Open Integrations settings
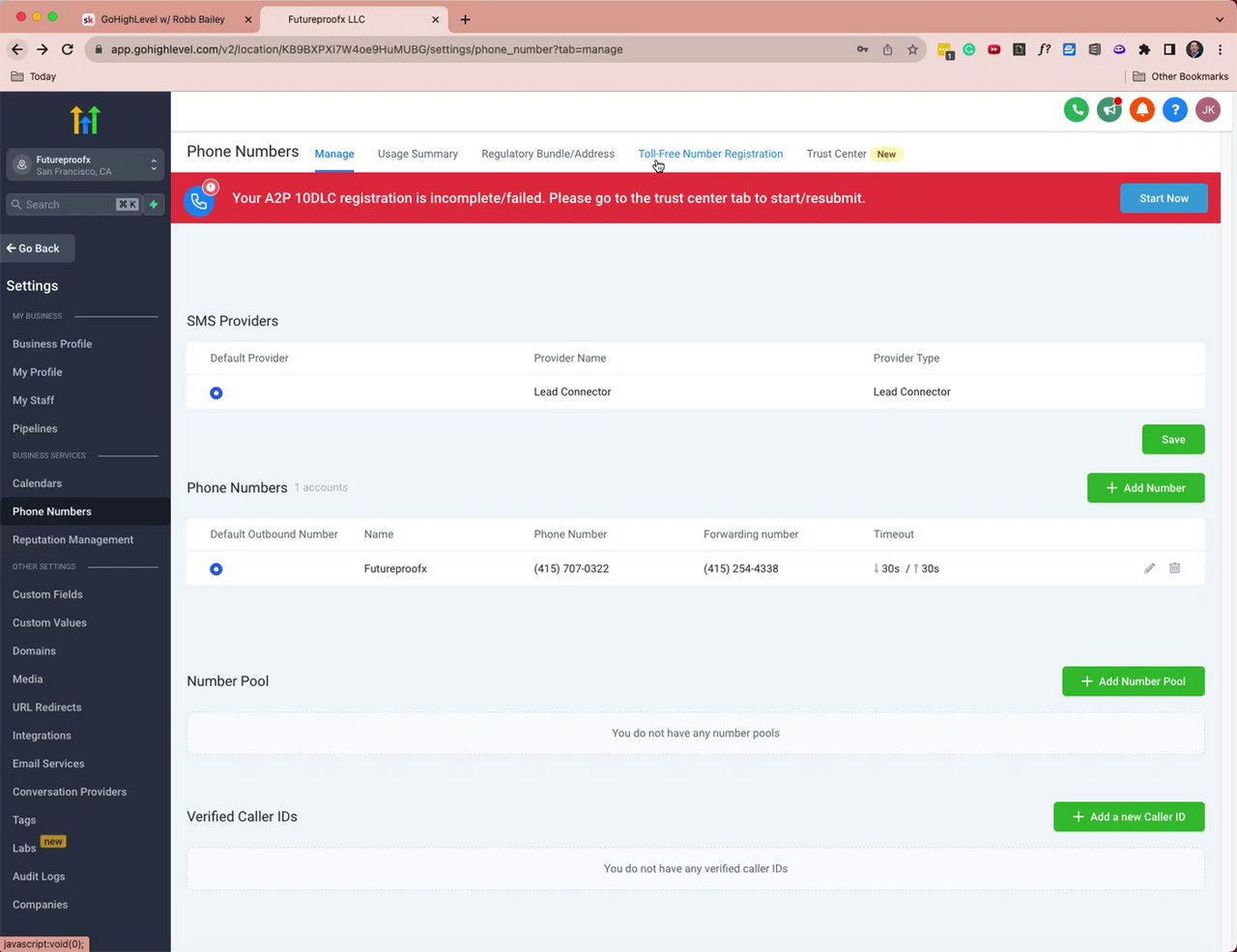This screenshot has width=1237, height=952. tap(42, 736)
